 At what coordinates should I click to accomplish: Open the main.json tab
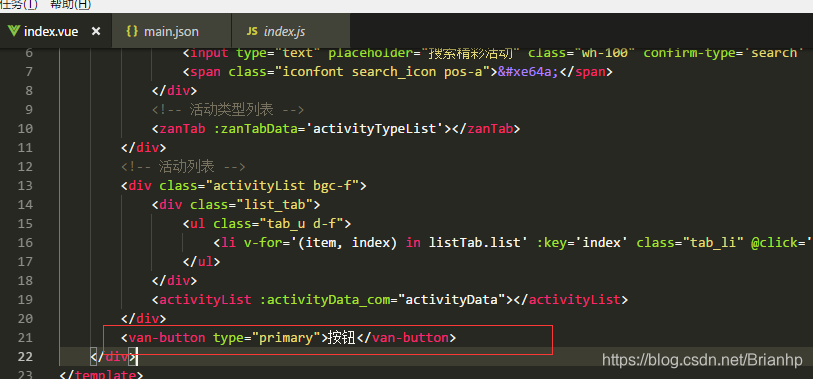172,31
